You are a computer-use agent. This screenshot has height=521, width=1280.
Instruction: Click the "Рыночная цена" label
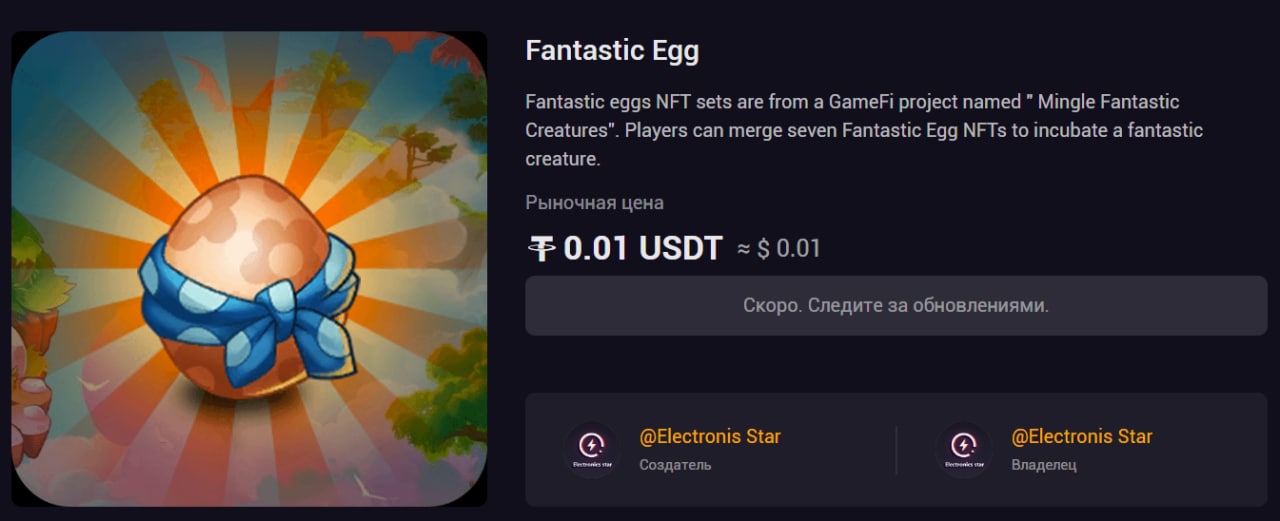coord(594,203)
